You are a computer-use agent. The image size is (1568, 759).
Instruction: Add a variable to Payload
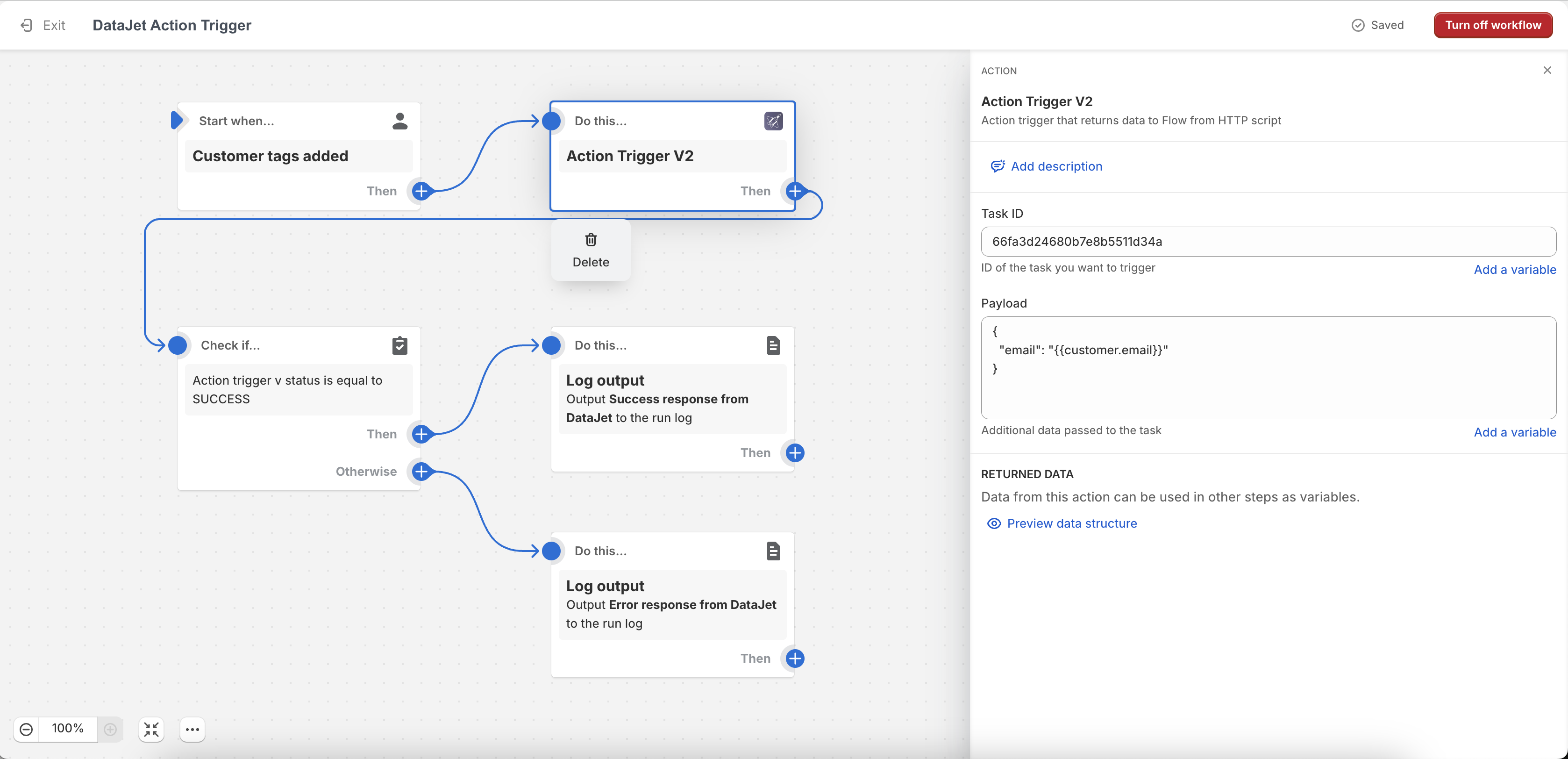1514,432
